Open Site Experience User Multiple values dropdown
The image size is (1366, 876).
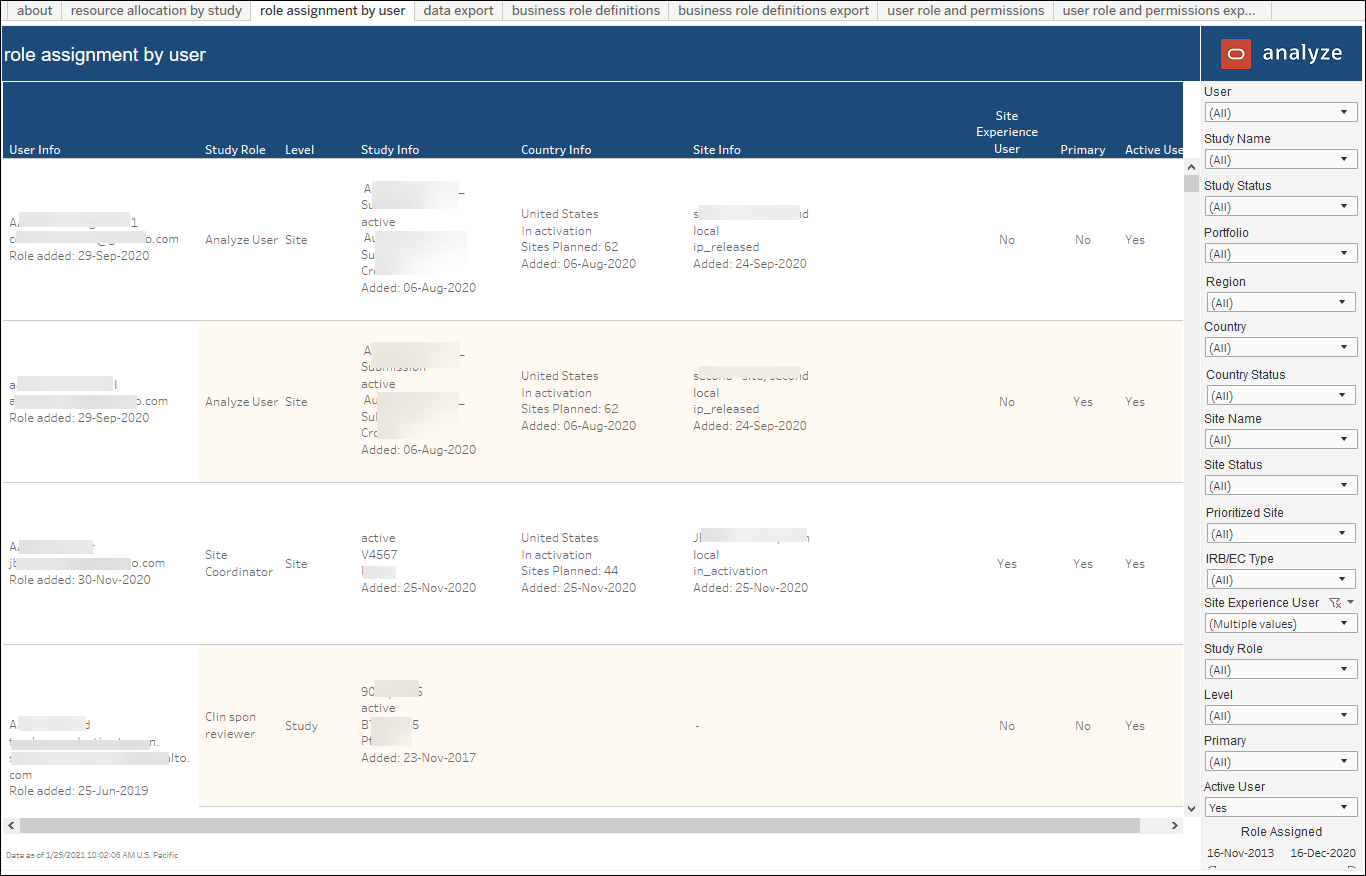(1281, 624)
